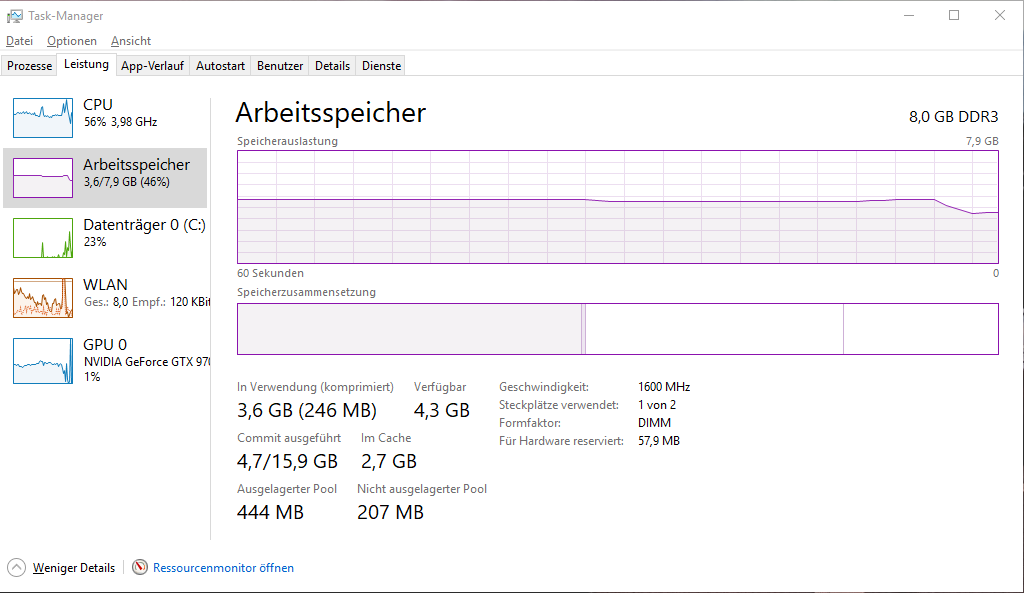Show the Details tab
Viewport: 1024px width, 593px height.
point(332,66)
